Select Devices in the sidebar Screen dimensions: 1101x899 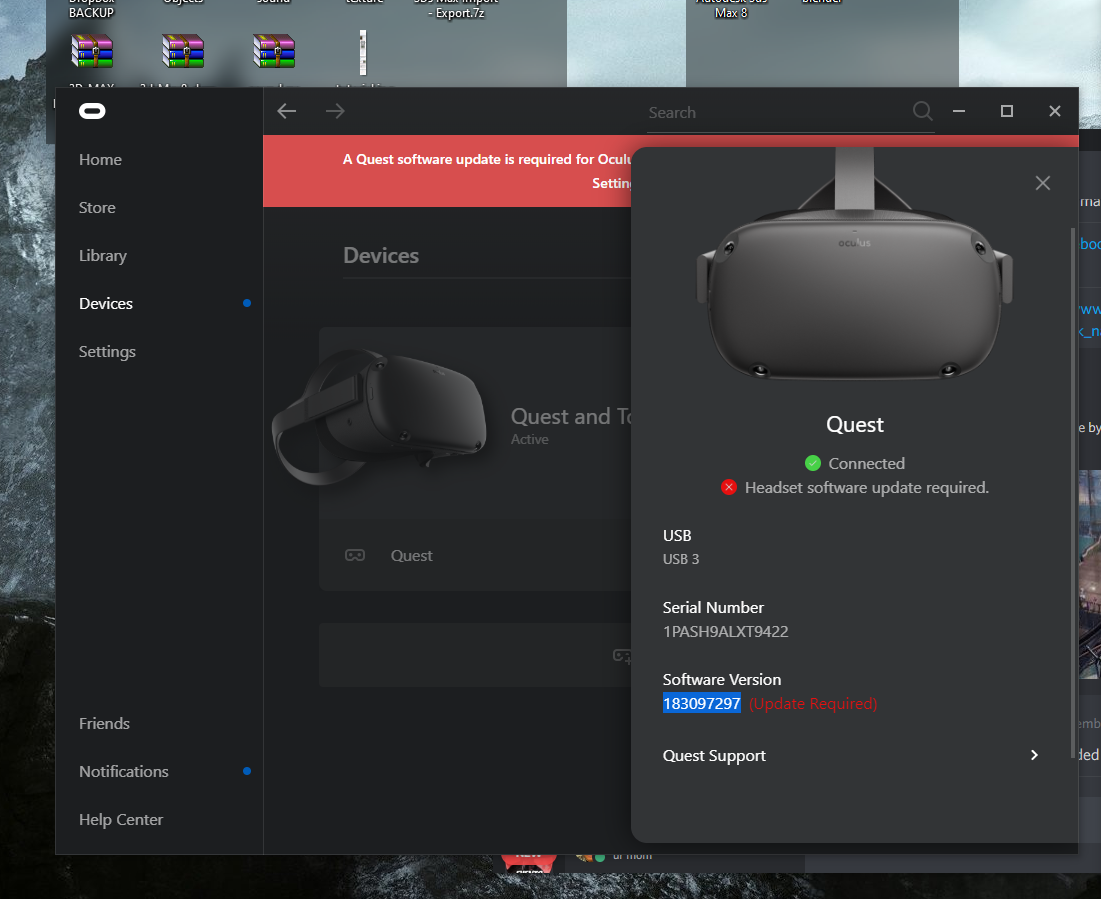106,303
